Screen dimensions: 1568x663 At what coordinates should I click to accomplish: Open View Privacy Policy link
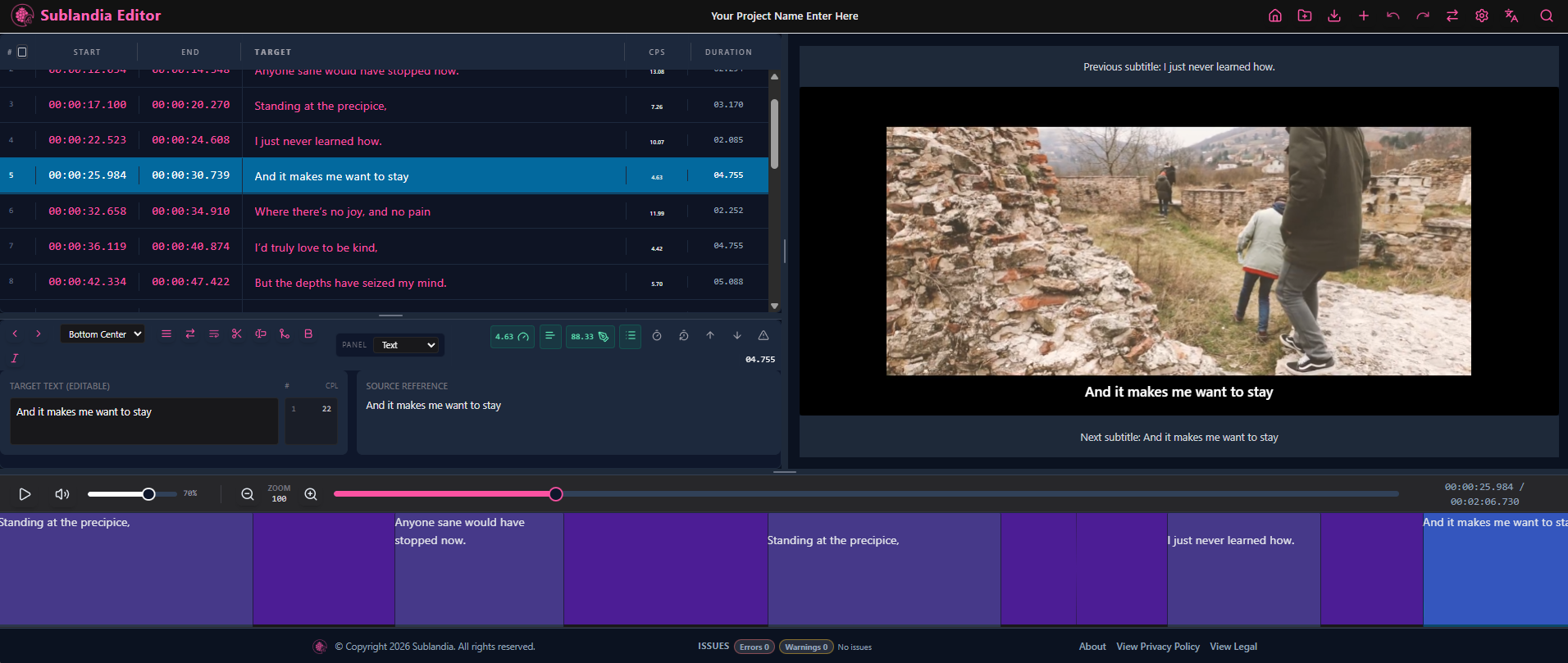pyautogui.click(x=1158, y=647)
